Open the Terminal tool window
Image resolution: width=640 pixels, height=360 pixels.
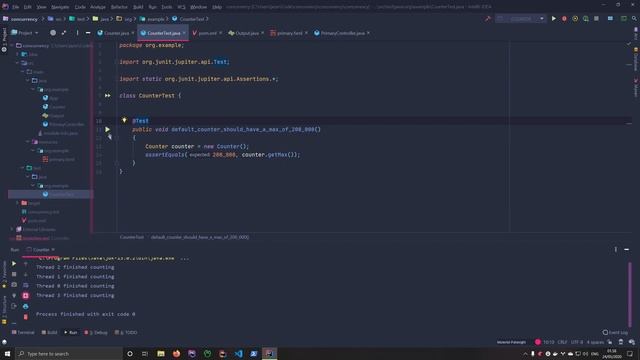pos(23,332)
